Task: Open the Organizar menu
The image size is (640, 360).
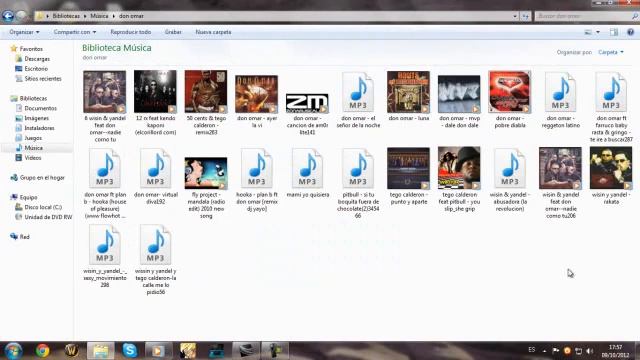Action: pyautogui.click(x=24, y=32)
